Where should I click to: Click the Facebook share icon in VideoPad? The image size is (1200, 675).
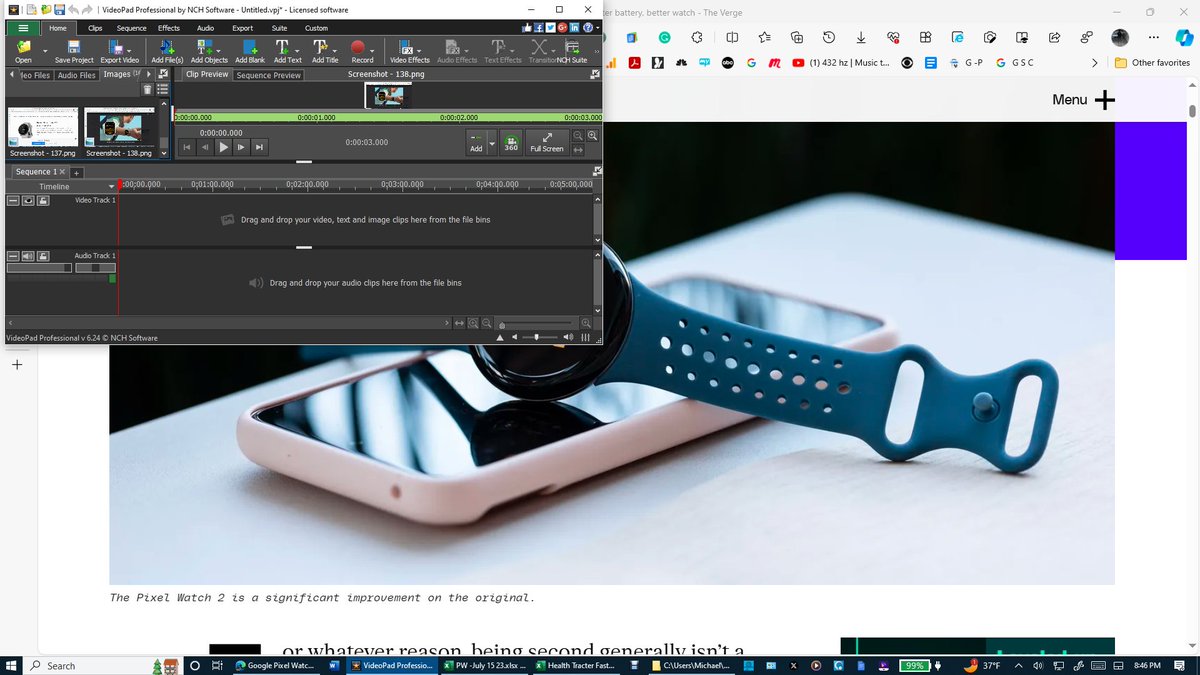coord(538,28)
